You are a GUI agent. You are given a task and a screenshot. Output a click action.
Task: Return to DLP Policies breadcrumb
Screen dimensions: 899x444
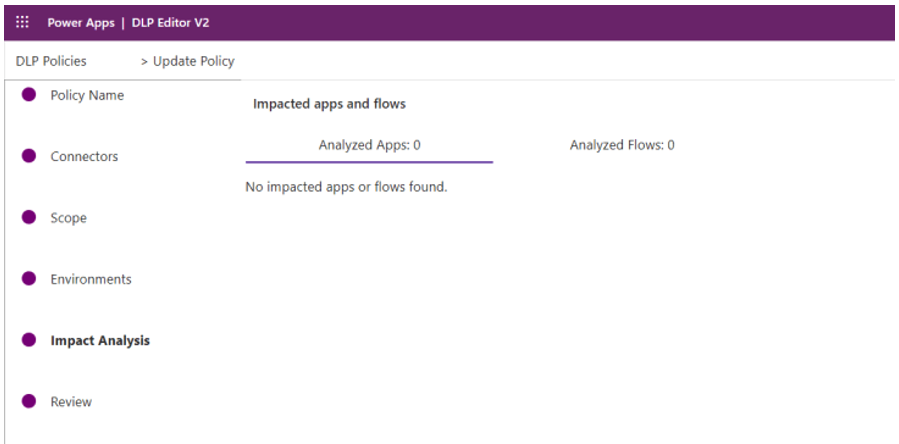(51, 61)
